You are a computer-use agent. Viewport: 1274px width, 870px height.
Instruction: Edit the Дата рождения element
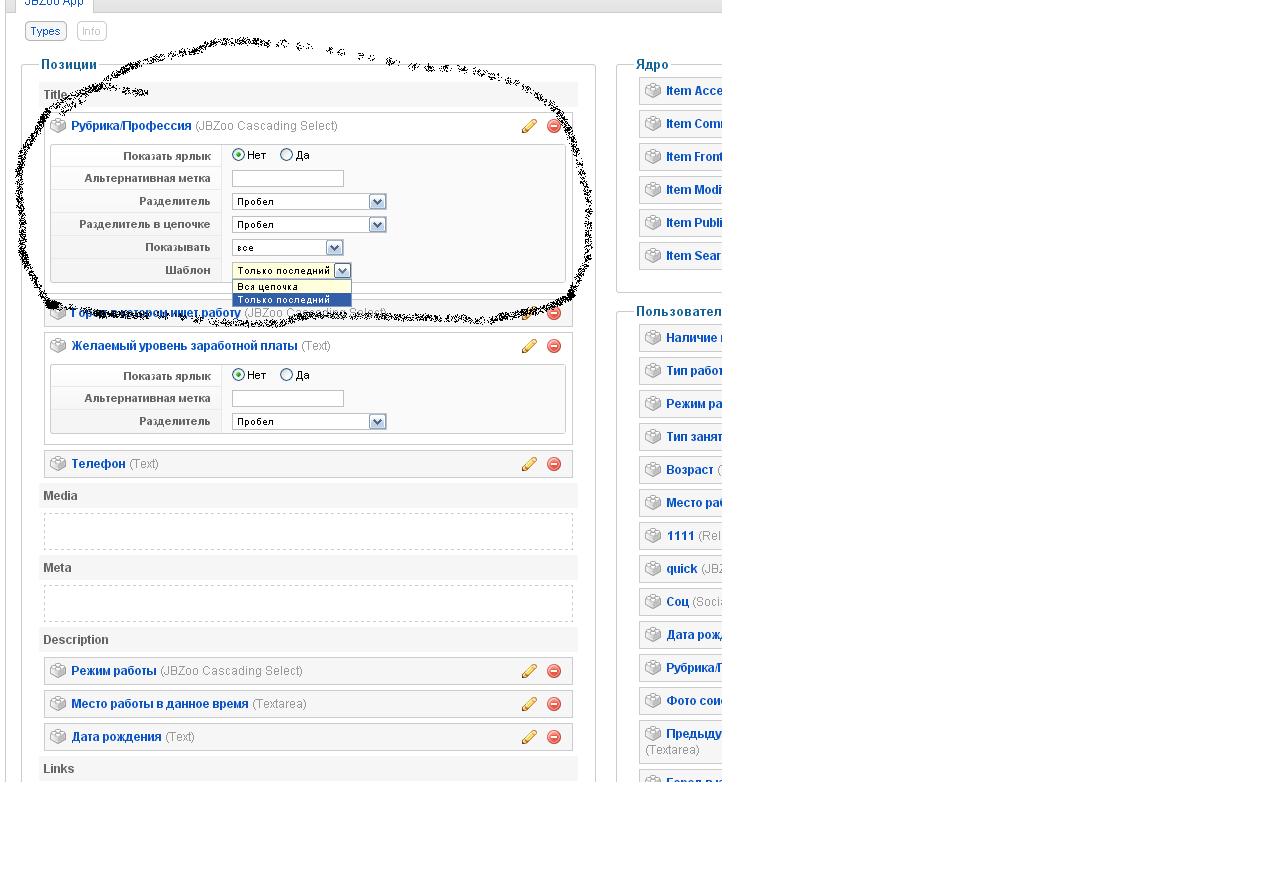529,737
